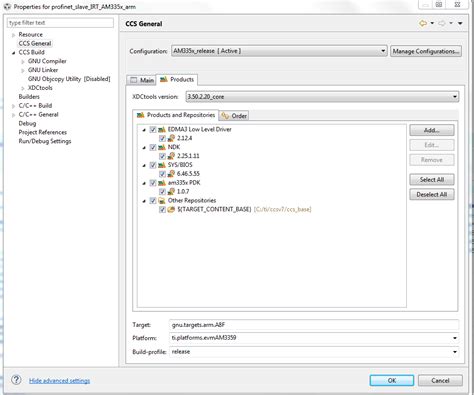Collapse the EDMA3 Low Level Driver node
Image resolution: width=474 pixels, height=395 pixels.
144,130
